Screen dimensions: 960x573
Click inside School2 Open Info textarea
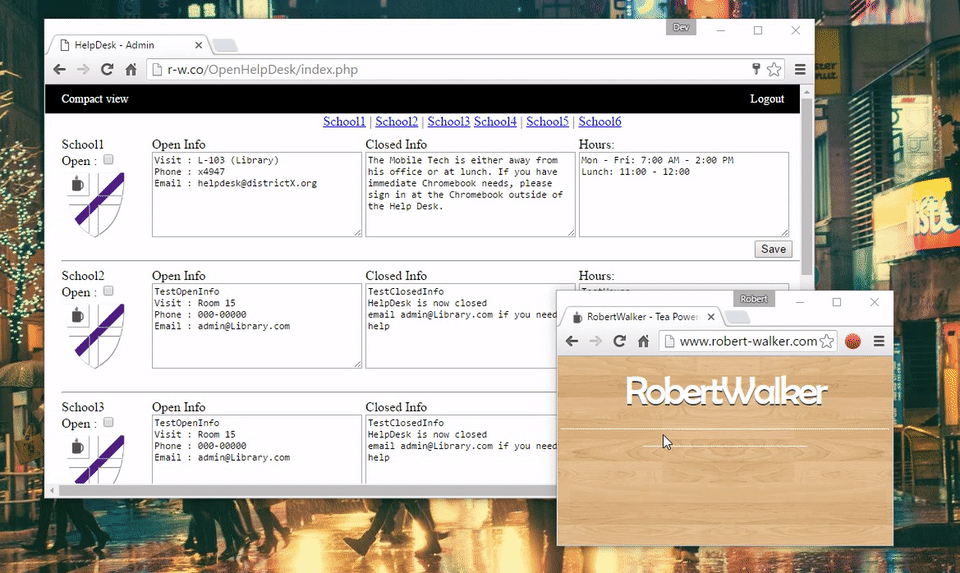pyautogui.click(x=257, y=326)
